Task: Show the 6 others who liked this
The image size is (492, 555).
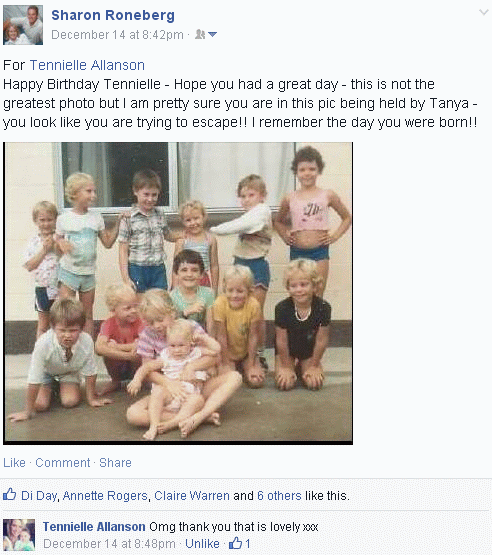Action: tap(279, 496)
